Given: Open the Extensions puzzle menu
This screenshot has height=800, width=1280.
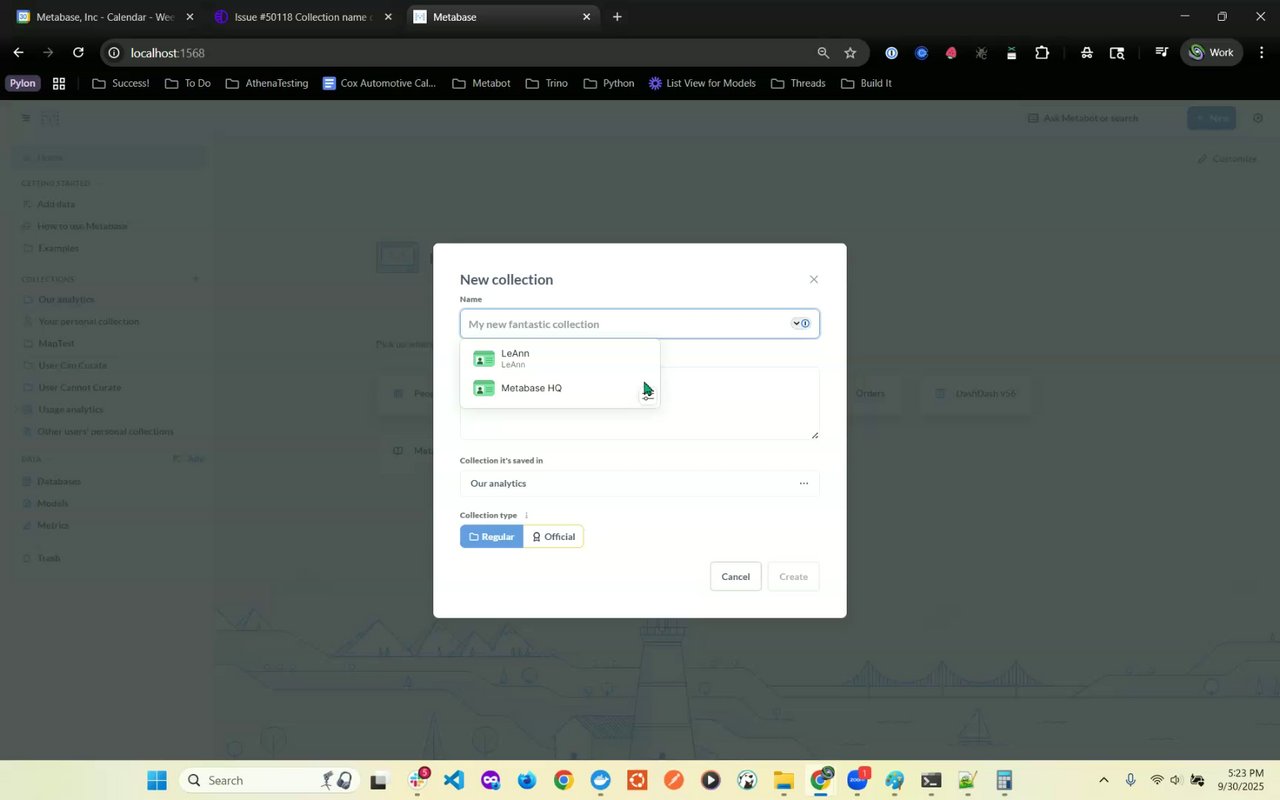Looking at the screenshot, I should [1042, 53].
